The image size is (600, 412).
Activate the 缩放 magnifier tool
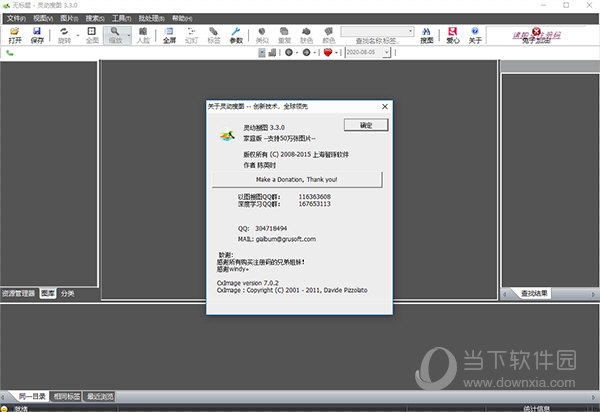coord(115,35)
